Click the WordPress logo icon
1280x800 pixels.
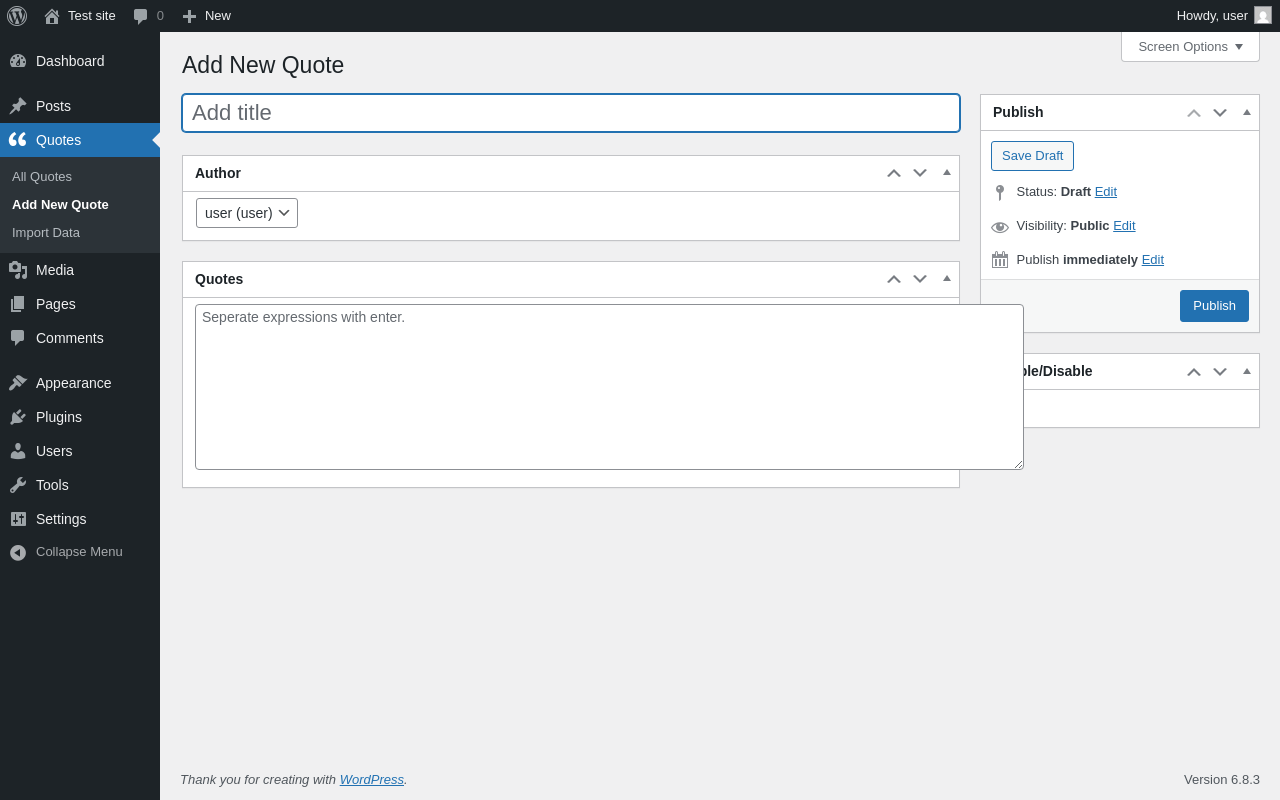tap(17, 16)
